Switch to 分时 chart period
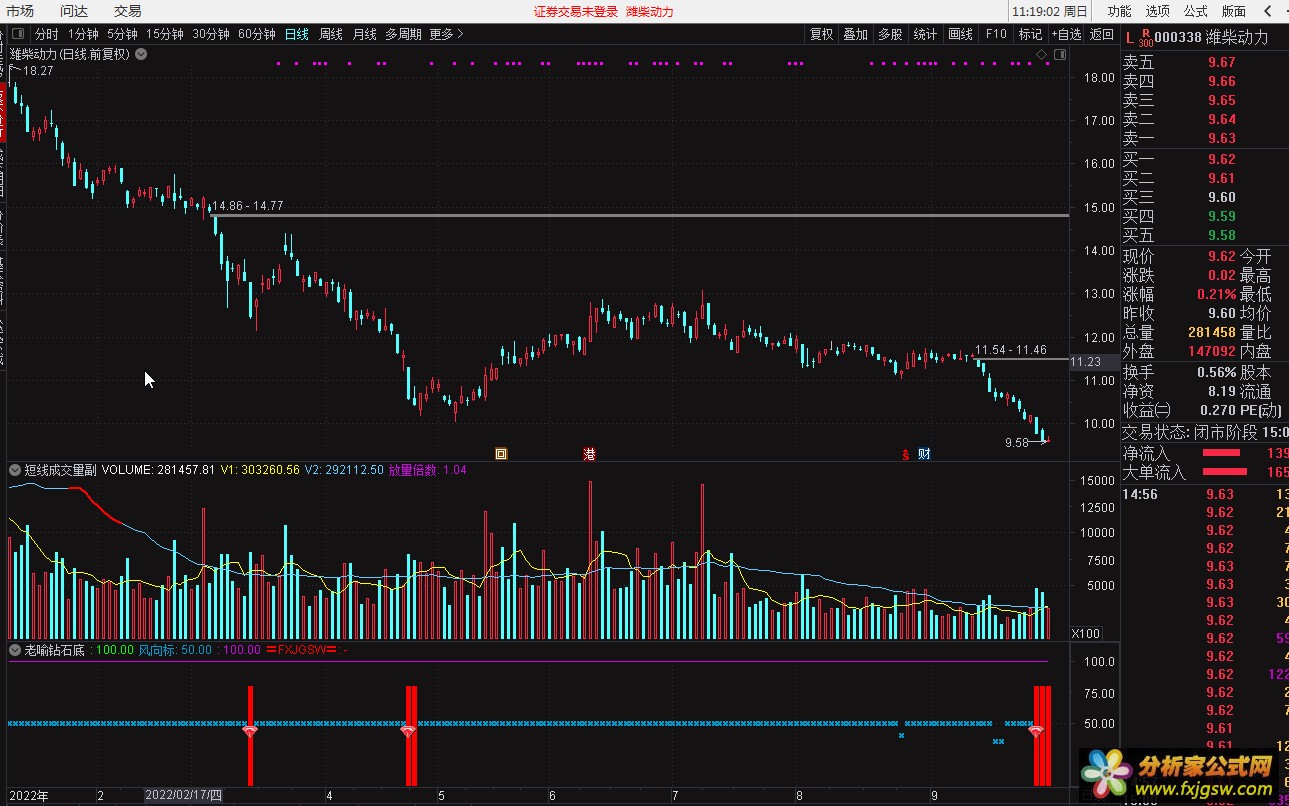1289x806 pixels. point(47,34)
